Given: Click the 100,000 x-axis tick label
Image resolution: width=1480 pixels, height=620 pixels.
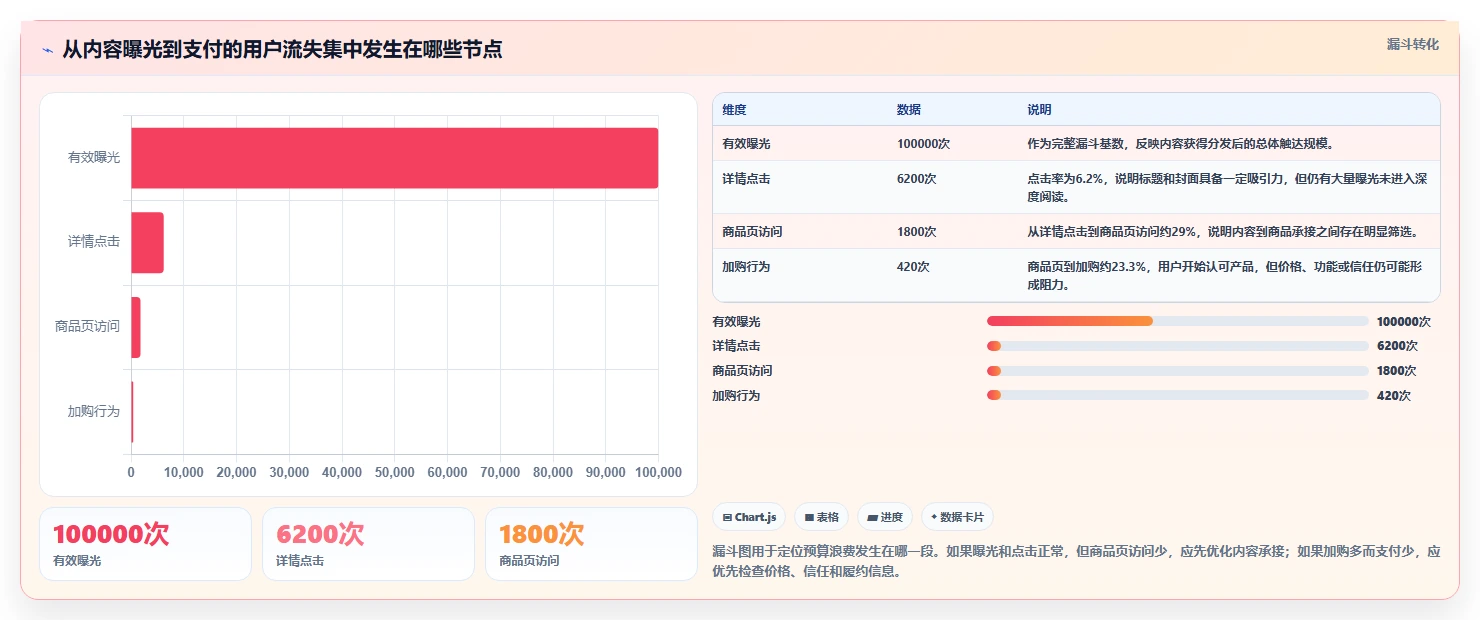Looking at the screenshot, I should [x=657, y=472].
